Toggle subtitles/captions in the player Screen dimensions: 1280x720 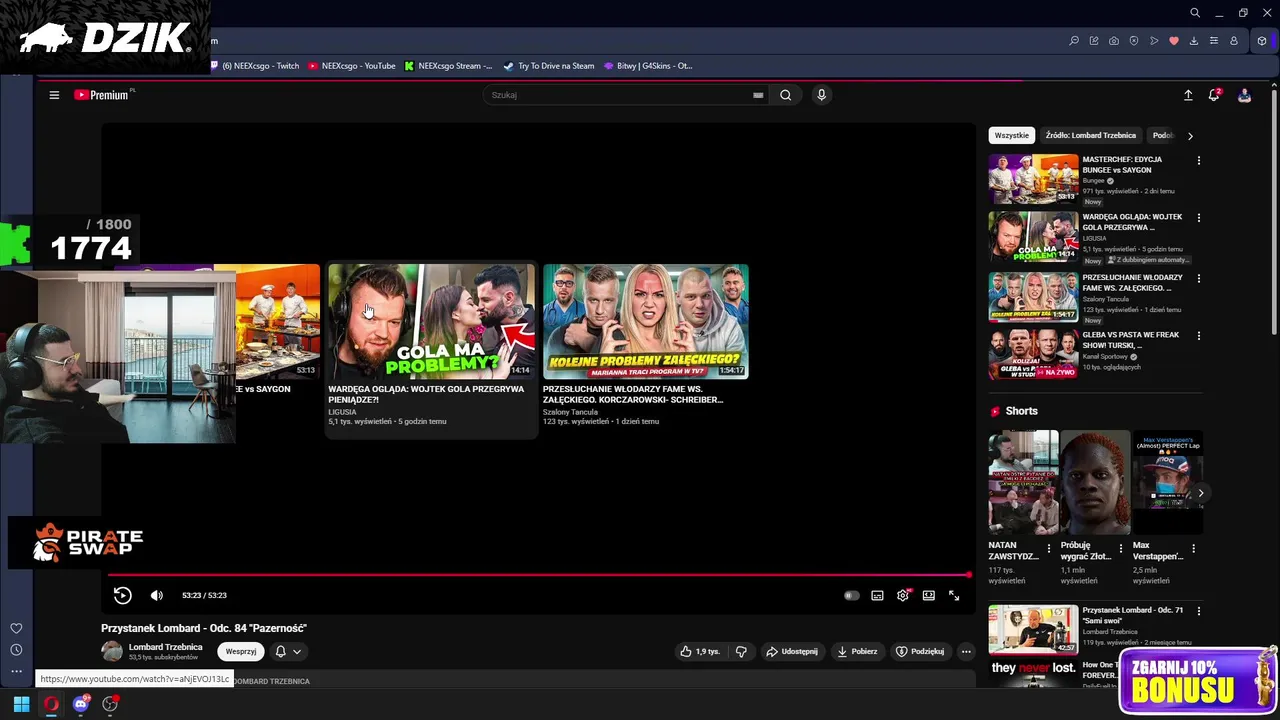pos(877,595)
